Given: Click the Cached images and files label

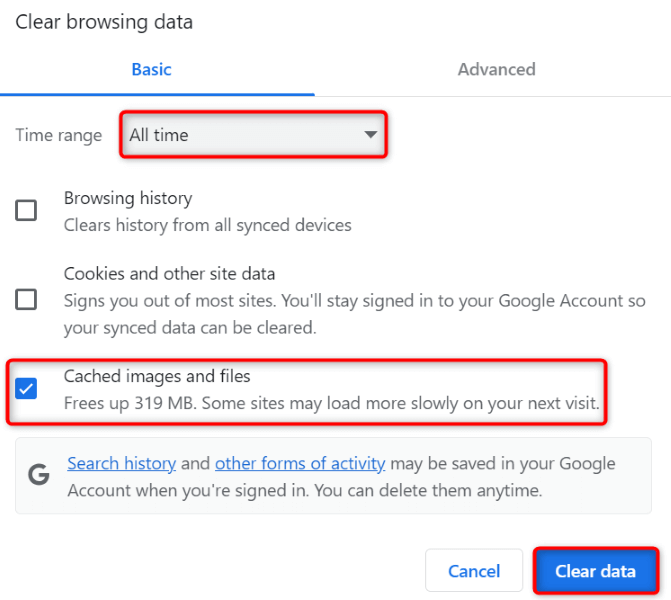Looking at the screenshot, I should coord(157,376).
